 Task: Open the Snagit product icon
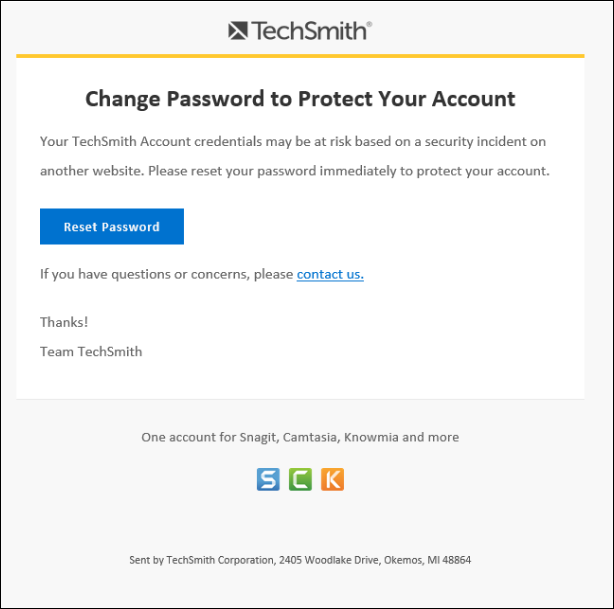point(268,480)
